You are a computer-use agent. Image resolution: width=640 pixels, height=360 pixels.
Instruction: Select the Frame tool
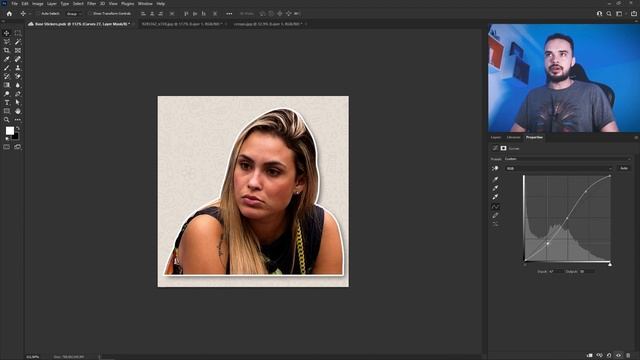[18, 50]
